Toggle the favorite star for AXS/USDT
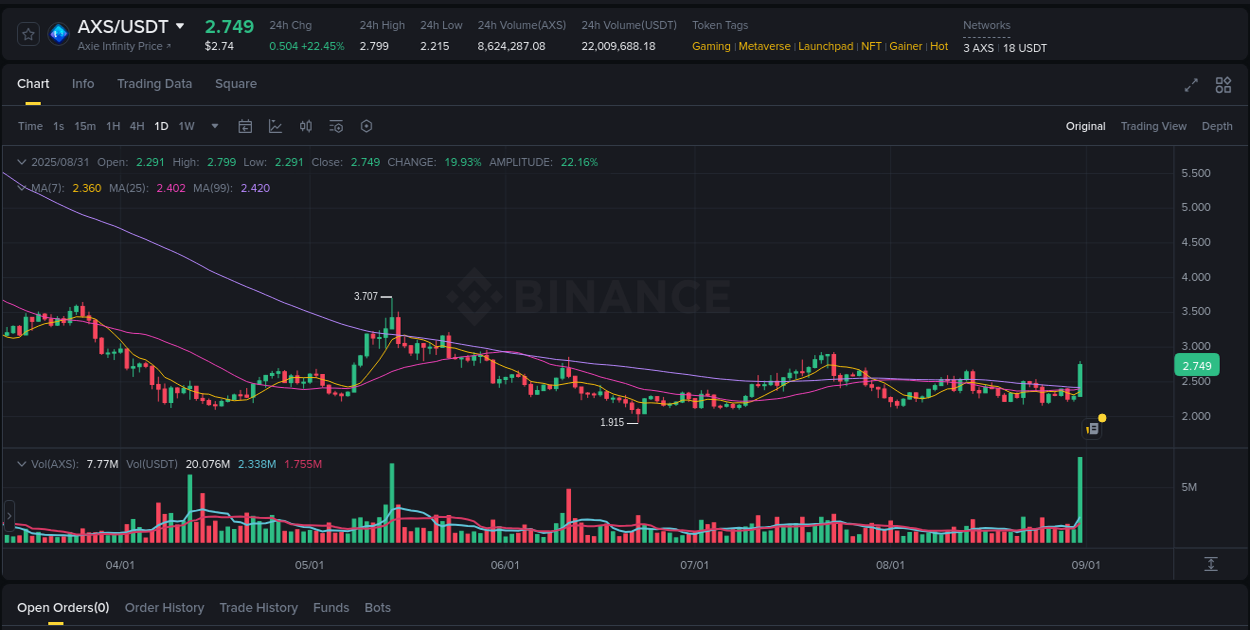This screenshot has height=630, width=1250. [x=28, y=33]
